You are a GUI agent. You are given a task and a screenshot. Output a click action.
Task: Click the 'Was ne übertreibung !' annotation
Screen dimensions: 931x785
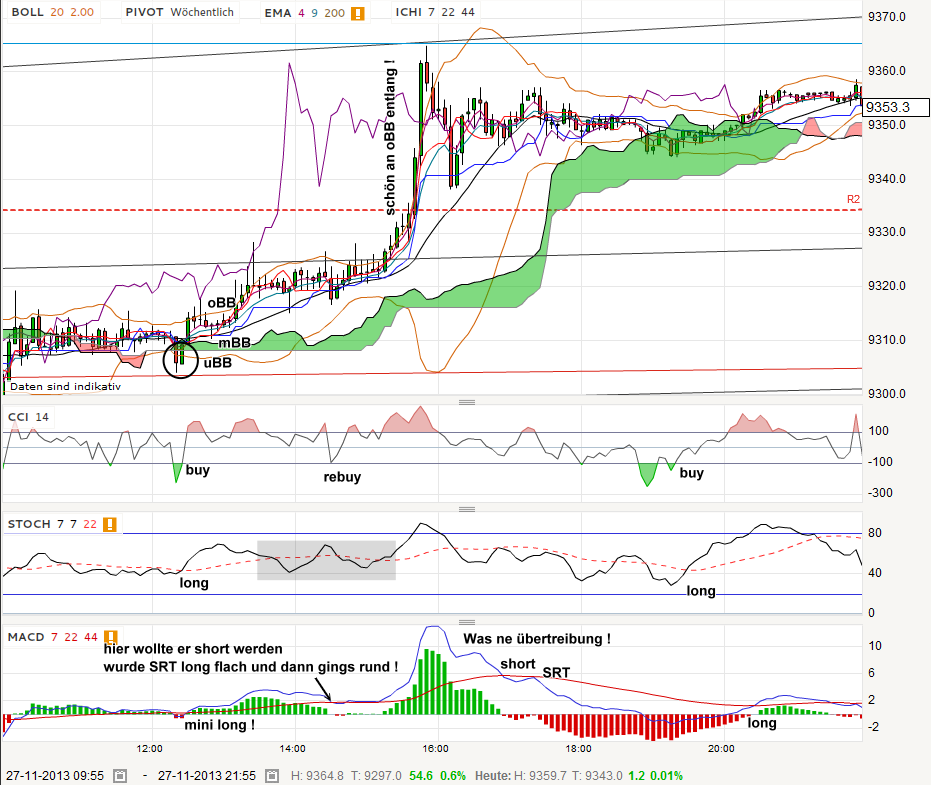tap(537, 639)
